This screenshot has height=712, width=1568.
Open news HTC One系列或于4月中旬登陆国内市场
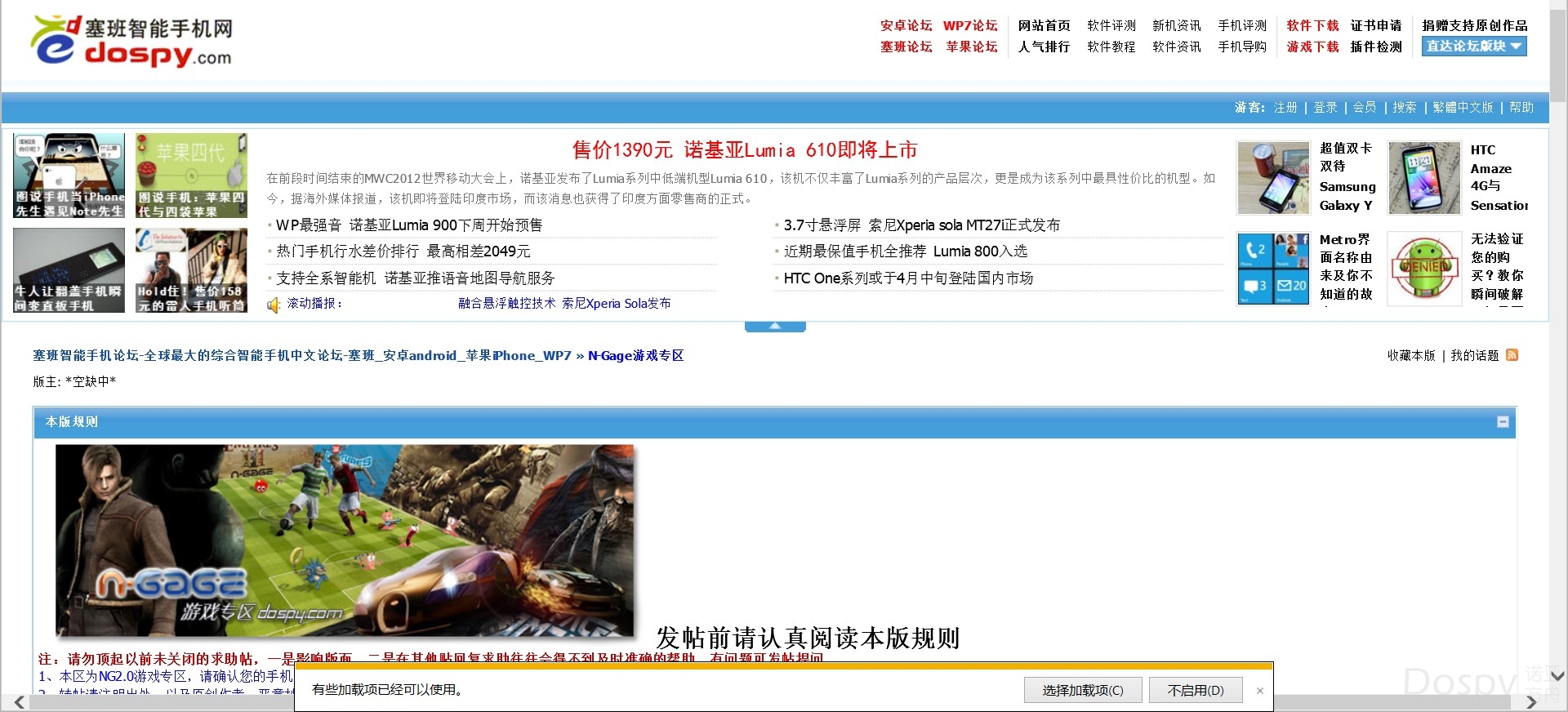[908, 278]
